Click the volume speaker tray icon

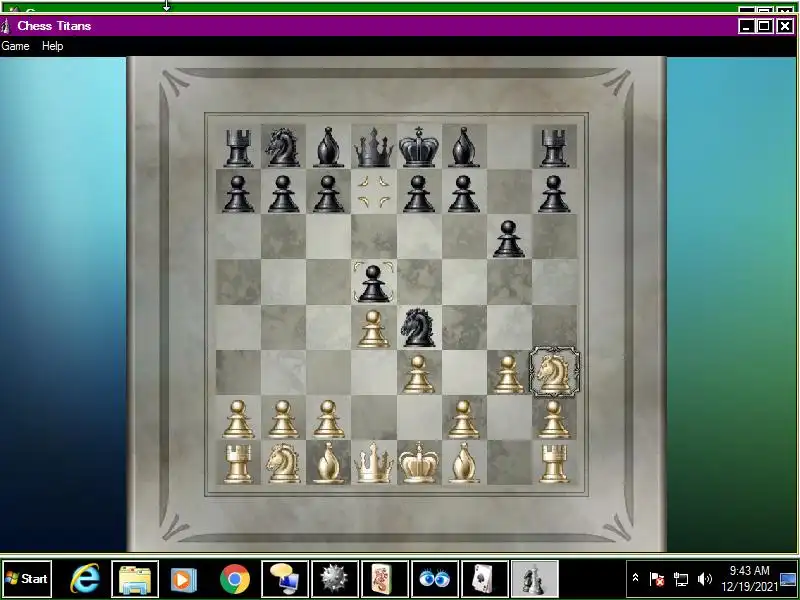(x=705, y=579)
